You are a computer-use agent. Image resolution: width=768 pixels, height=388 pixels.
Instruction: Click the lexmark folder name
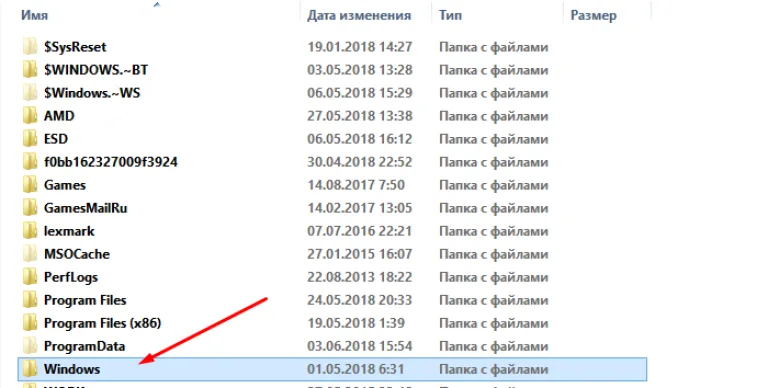point(69,231)
